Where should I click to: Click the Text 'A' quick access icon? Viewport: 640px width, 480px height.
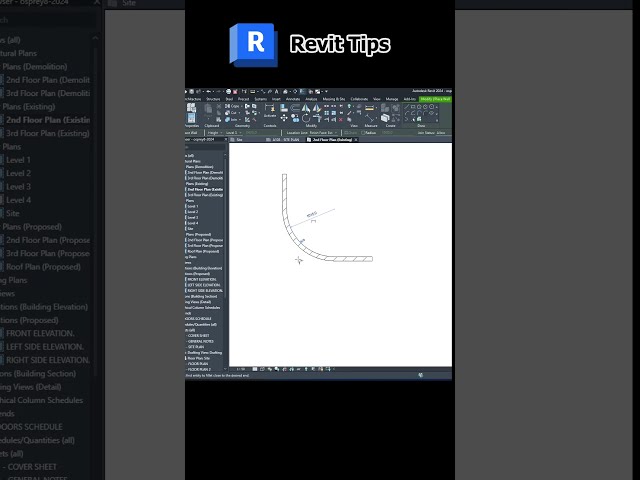(277, 92)
